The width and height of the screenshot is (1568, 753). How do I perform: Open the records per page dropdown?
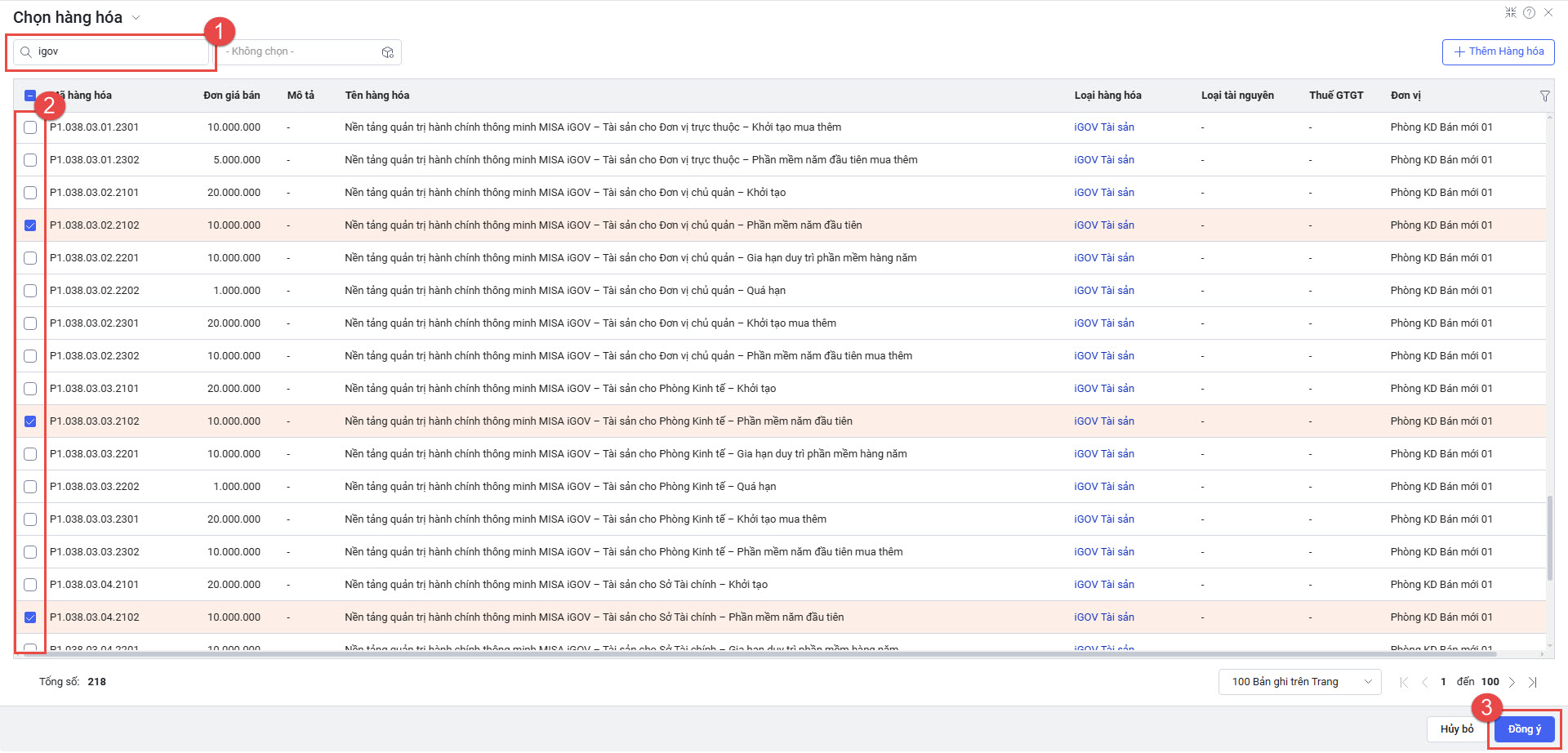tap(1299, 682)
